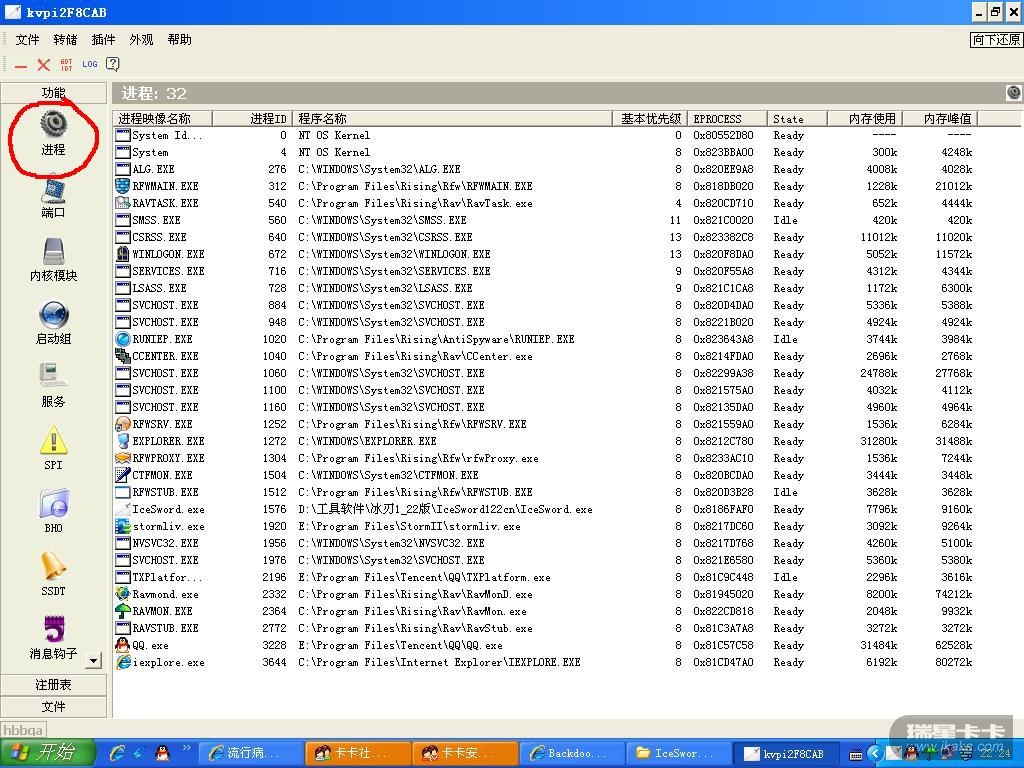Switch to the 卡卡社 taskbar window
The height and width of the screenshot is (768, 1024).
(358, 753)
